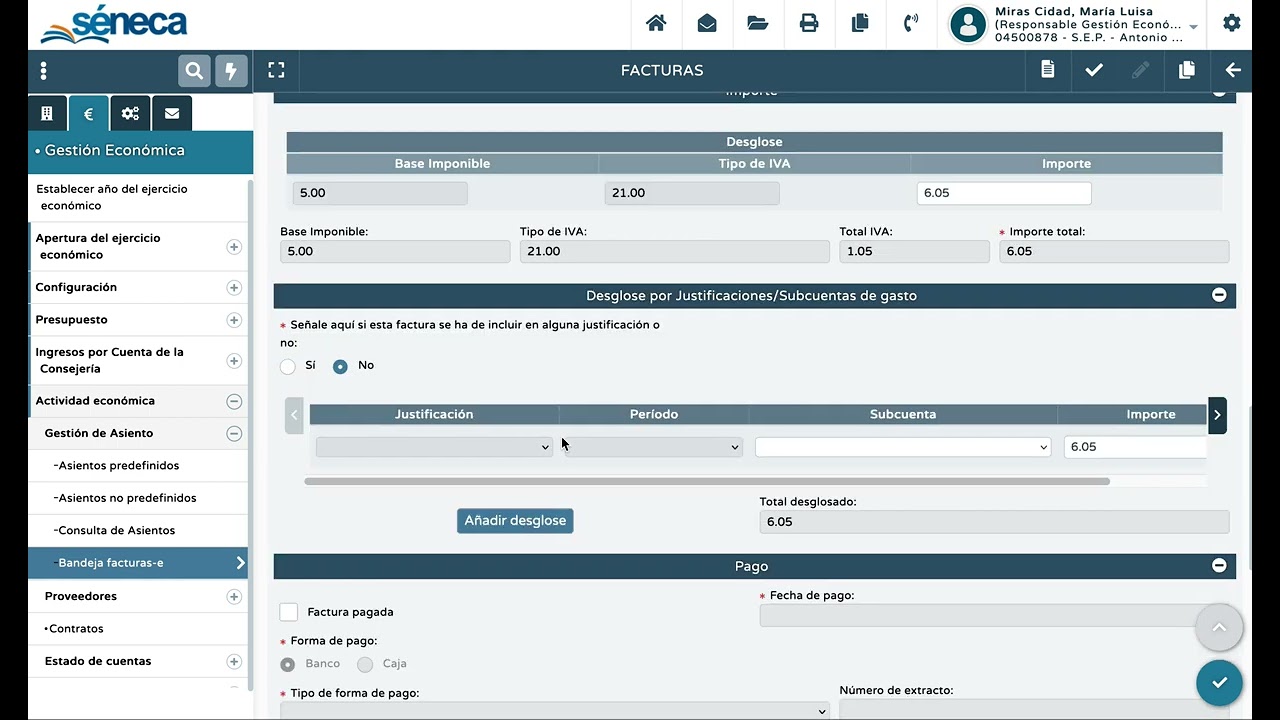Open the folder icon in top bar
1280x720 pixels.
(x=758, y=23)
